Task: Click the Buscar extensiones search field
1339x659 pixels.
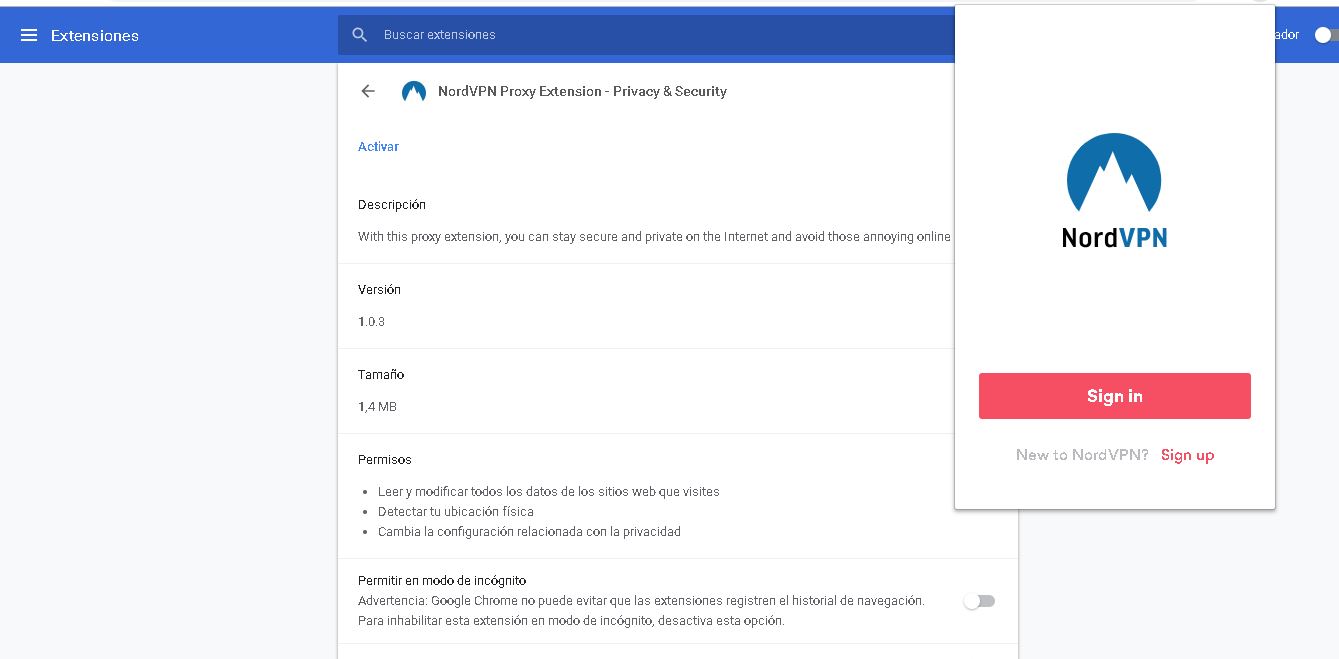Action: tap(646, 35)
